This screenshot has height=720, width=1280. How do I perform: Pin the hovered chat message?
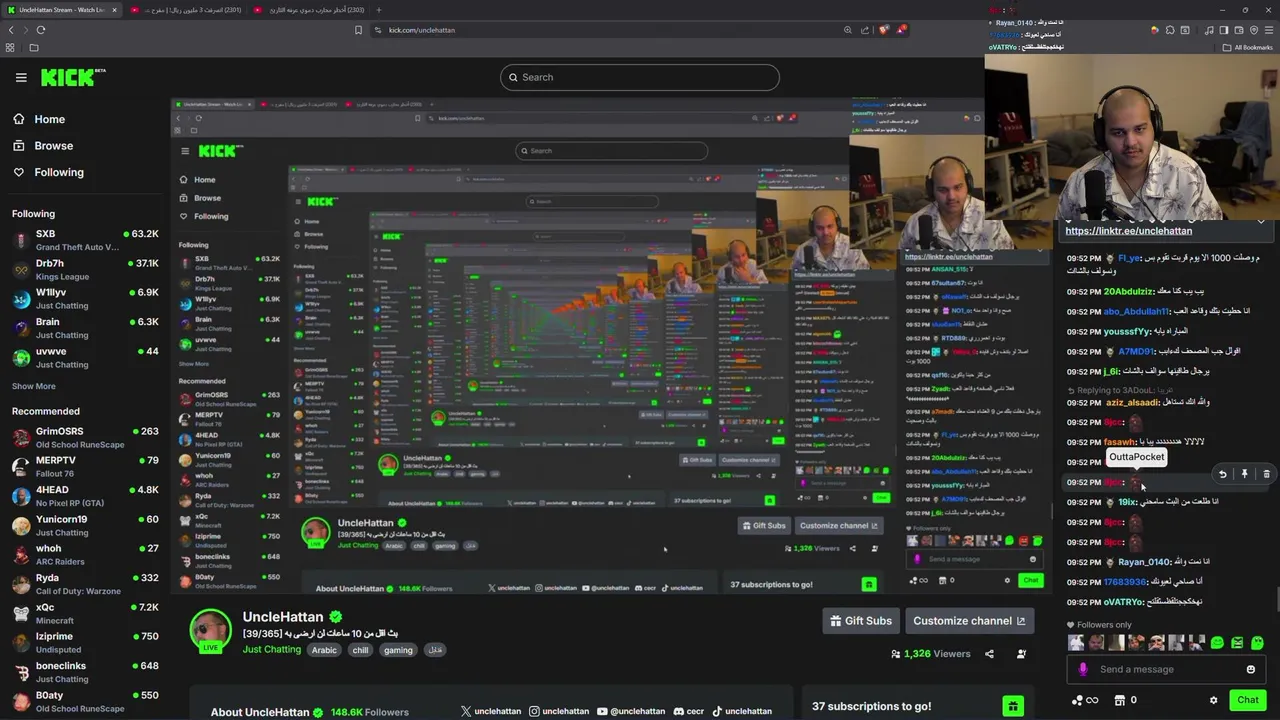point(1244,474)
